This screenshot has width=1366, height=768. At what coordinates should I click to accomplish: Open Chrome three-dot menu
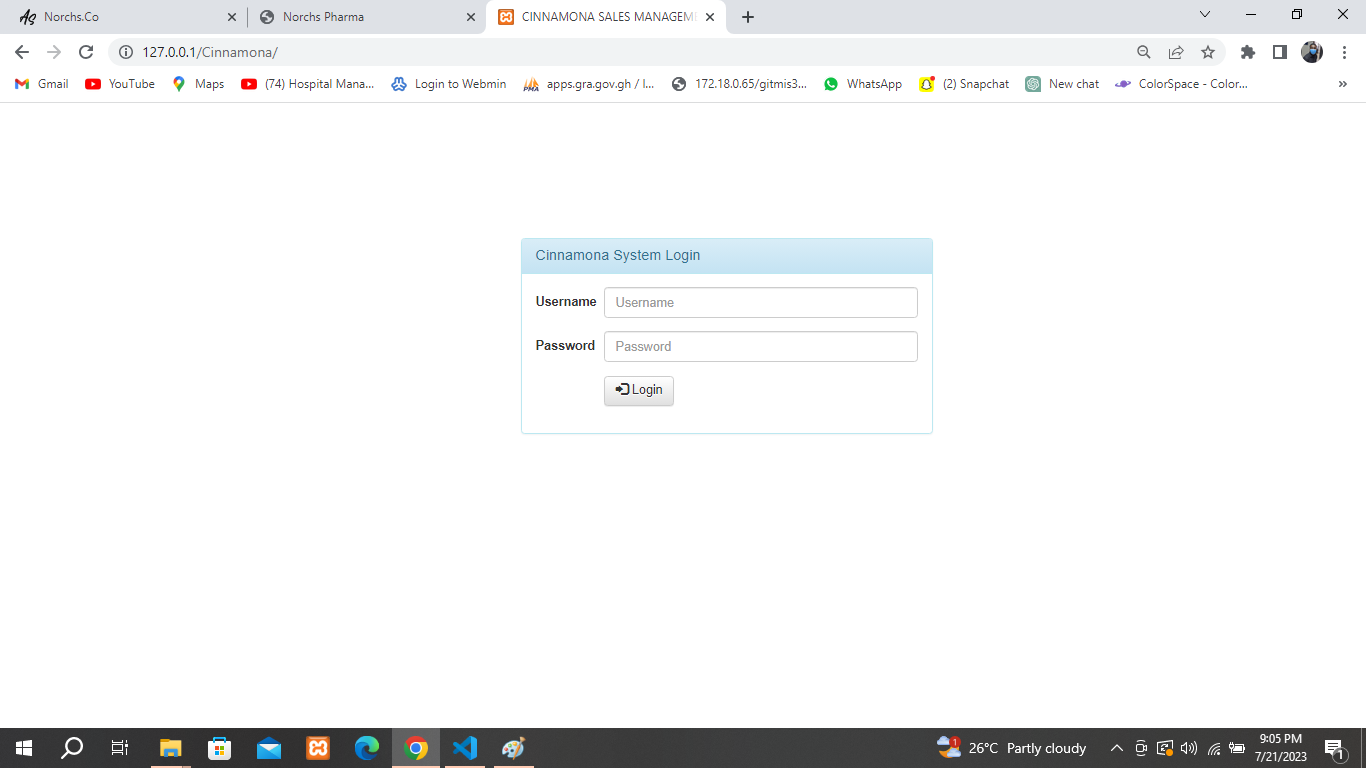1345,52
